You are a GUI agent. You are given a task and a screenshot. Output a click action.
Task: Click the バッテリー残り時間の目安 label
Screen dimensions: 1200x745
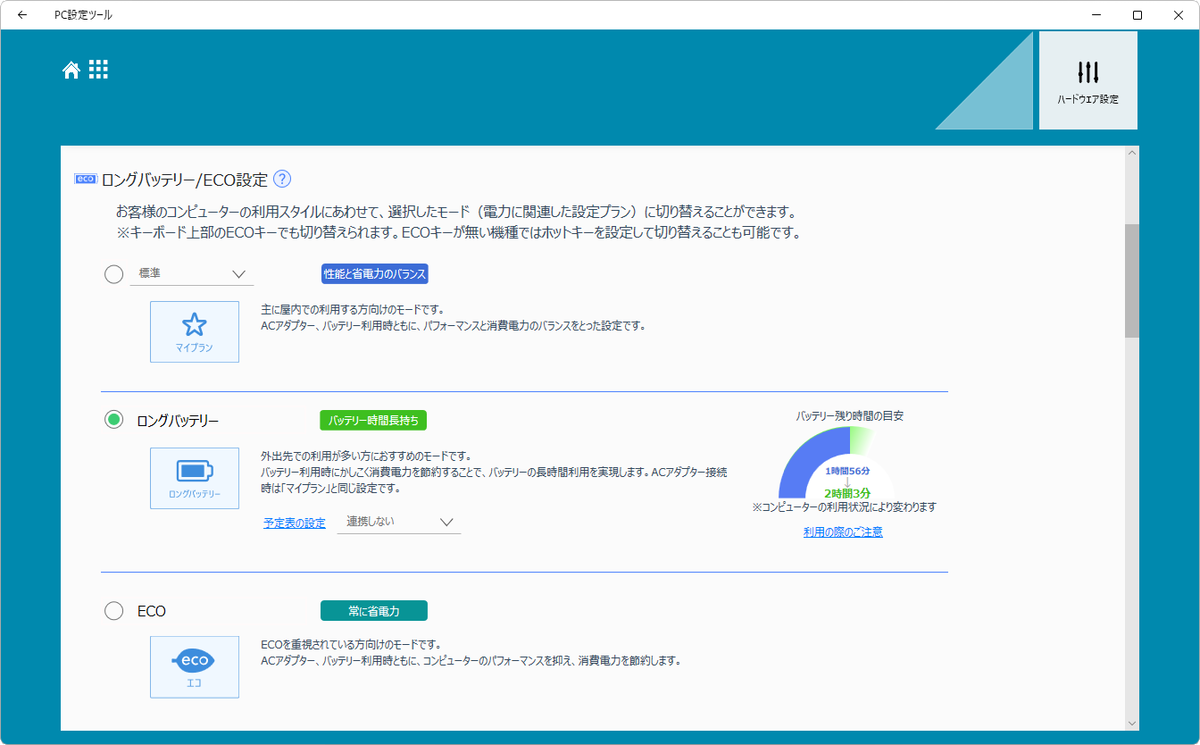pos(849,415)
